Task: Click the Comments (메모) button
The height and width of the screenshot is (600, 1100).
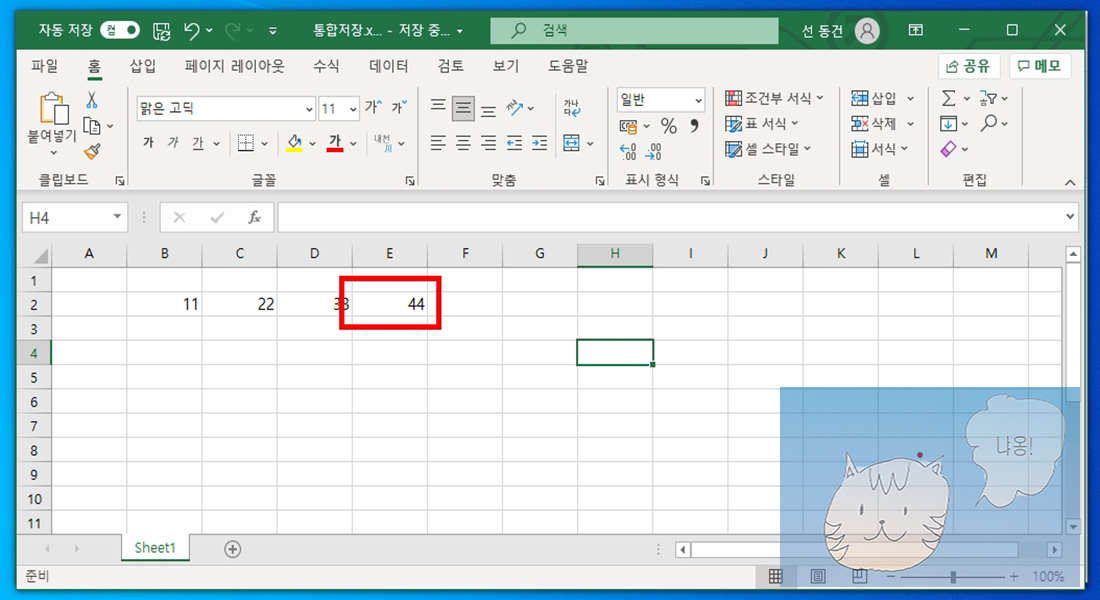Action: tap(1040, 66)
